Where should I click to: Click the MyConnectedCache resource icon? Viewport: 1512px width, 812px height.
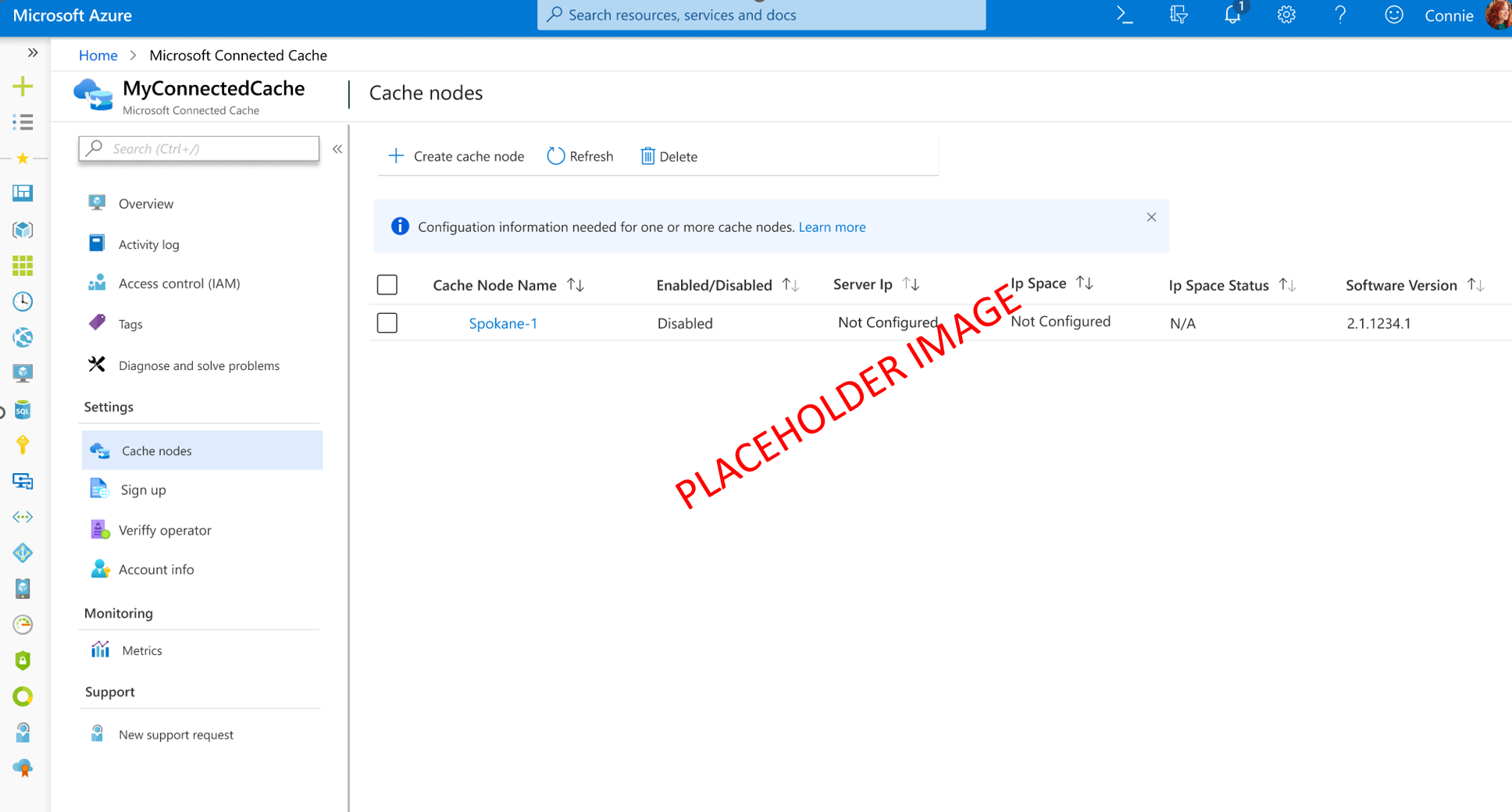click(x=94, y=94)
